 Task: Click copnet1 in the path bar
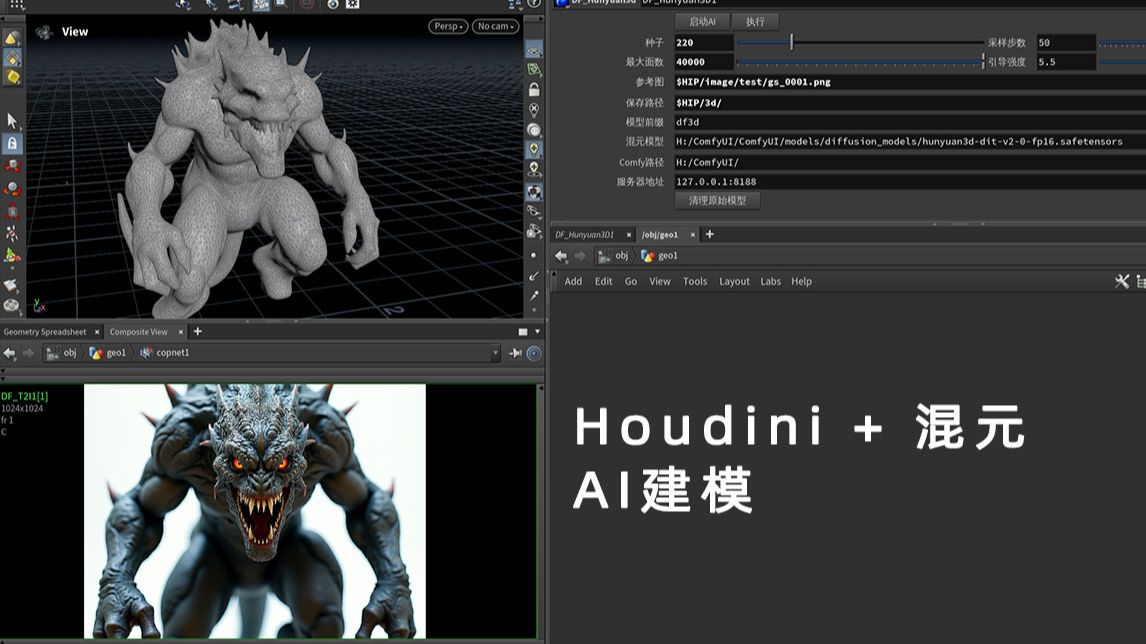[164, 353]
